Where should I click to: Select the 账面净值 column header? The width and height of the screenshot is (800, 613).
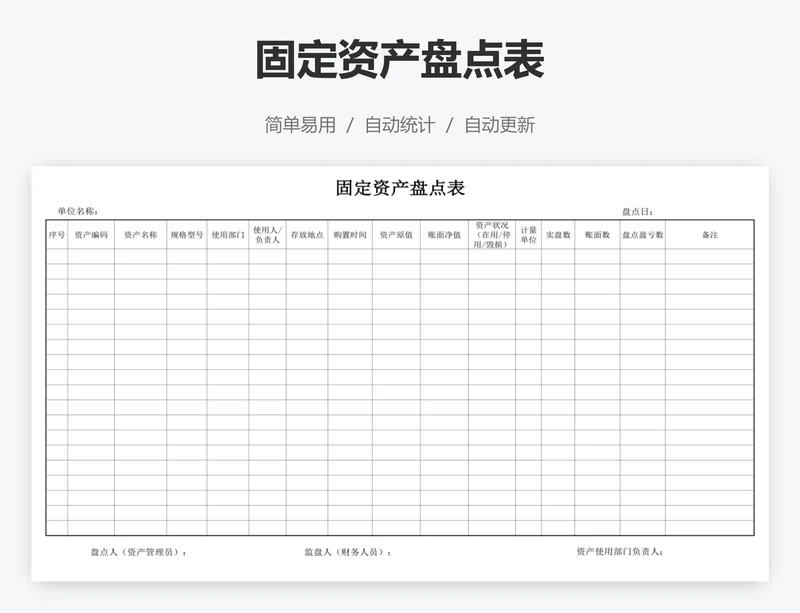444,235
